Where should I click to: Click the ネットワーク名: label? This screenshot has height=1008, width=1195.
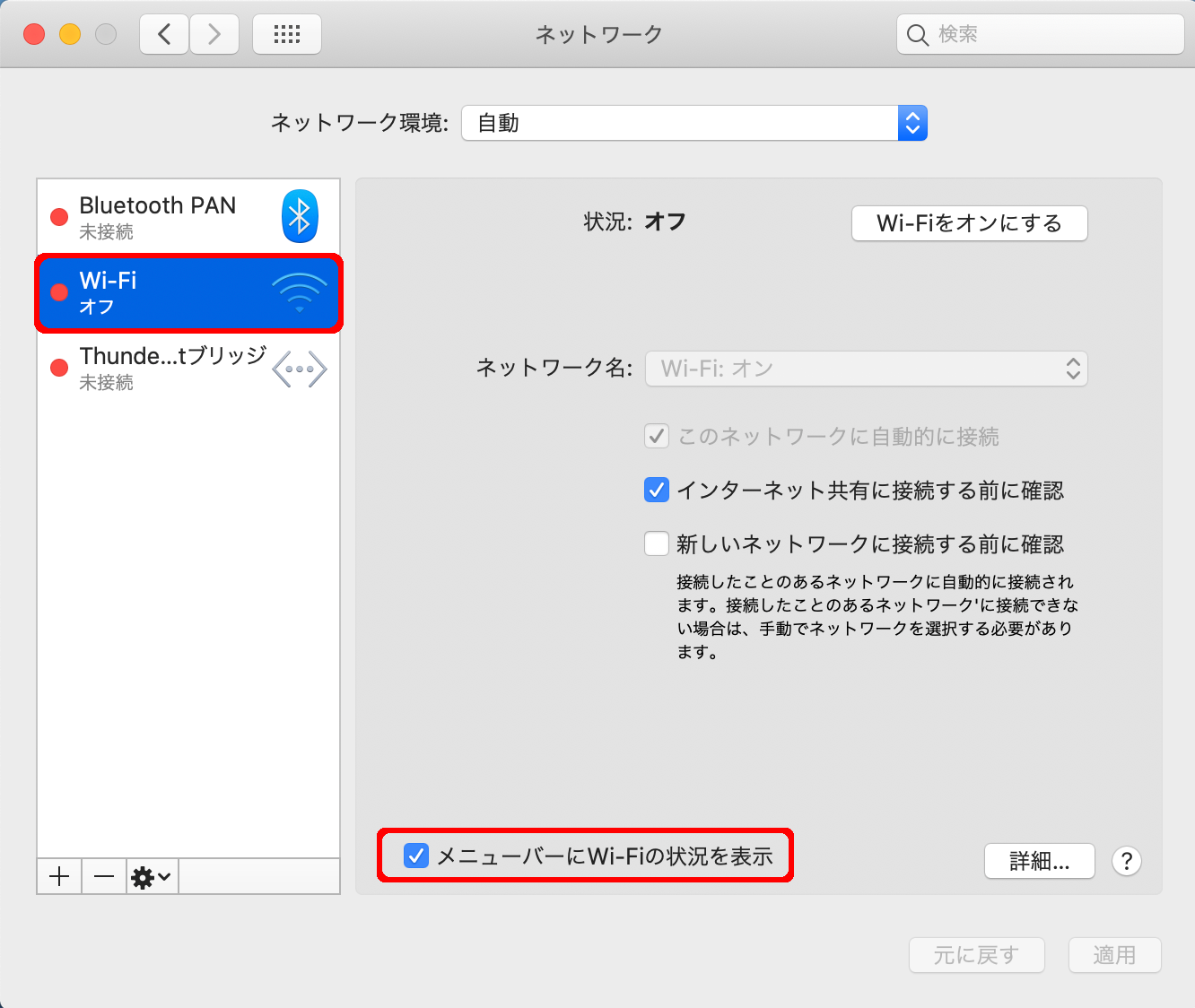tap(554, 368)
